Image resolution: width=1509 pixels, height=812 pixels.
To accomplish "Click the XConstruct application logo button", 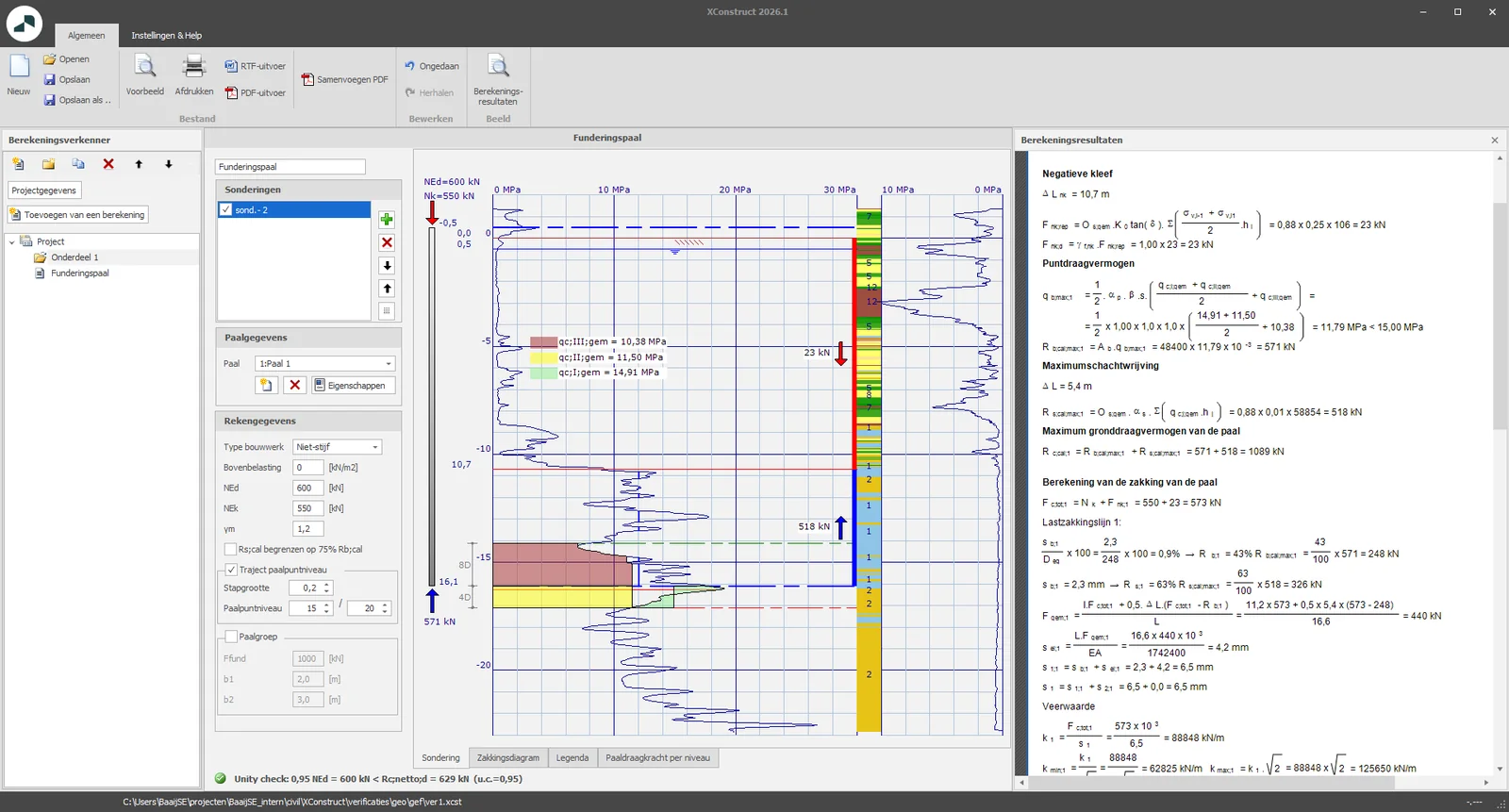I will point(25,24).
